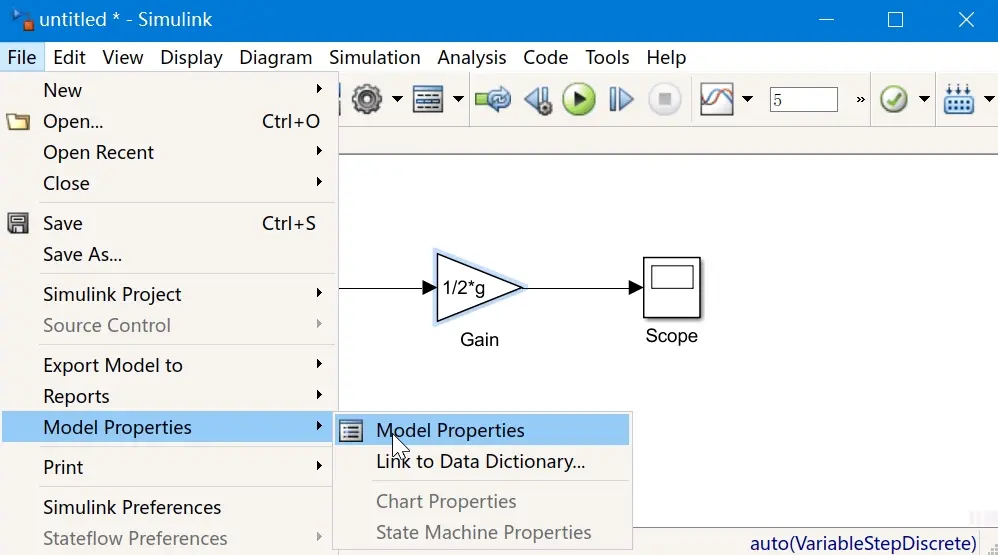Image resolution: width=998 pixels, height=555 pixels.
Task: Expand the Print submenu
Action: (169, 467)
